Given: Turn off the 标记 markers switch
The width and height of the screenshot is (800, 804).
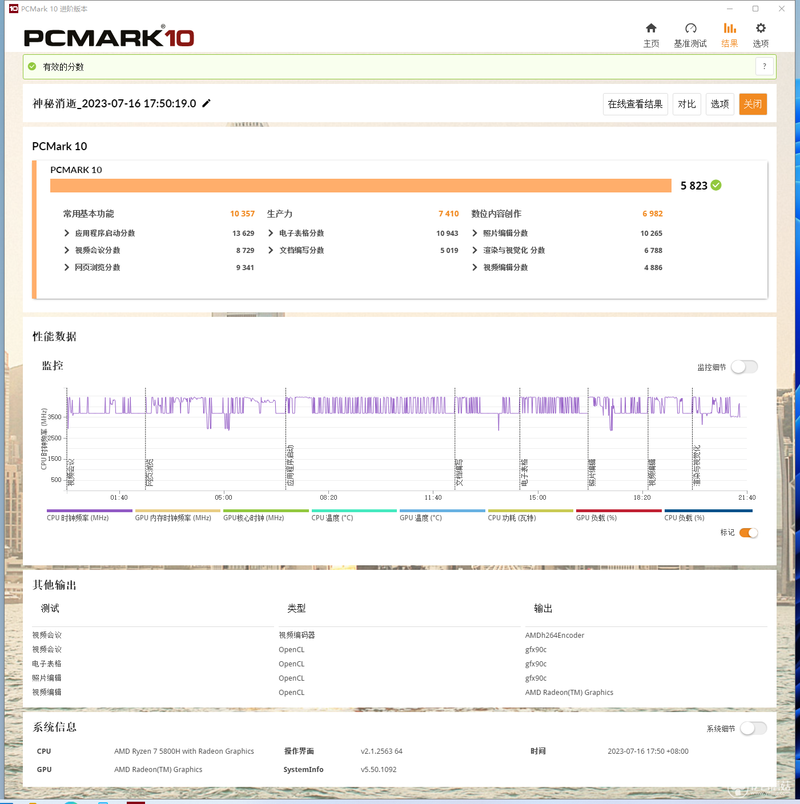Looking at the screenshot, I should click(x=749, y=533).
